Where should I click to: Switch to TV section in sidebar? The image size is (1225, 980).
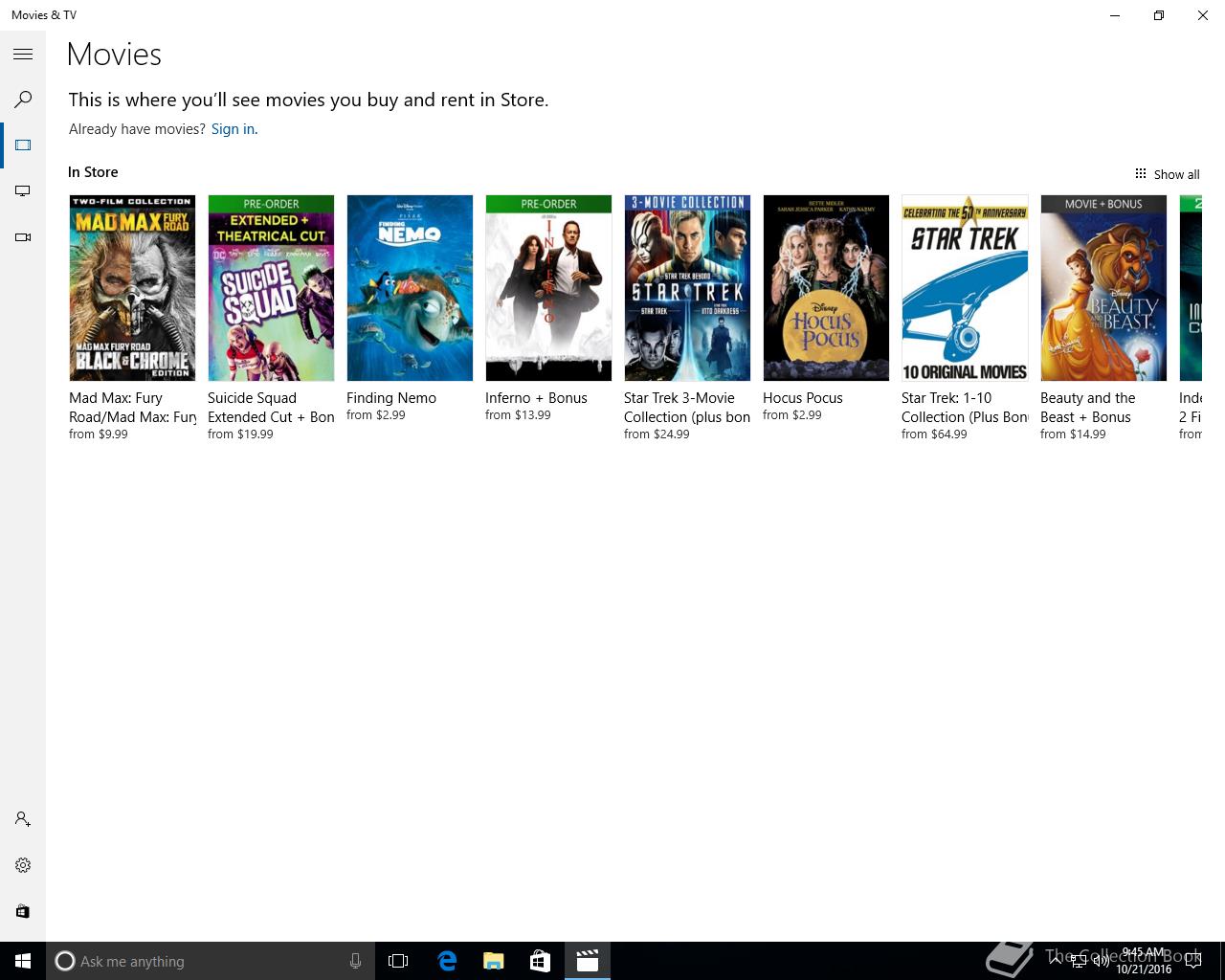(23, 191)
